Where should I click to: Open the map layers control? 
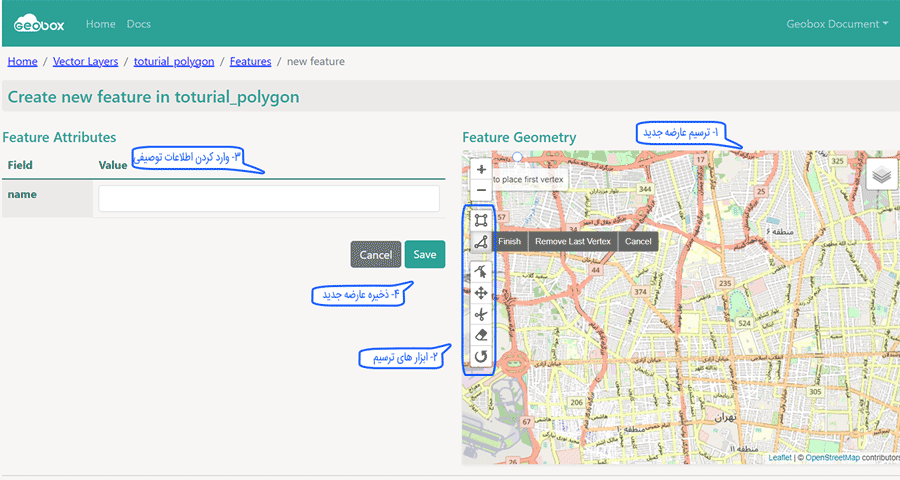coord(881,174)
